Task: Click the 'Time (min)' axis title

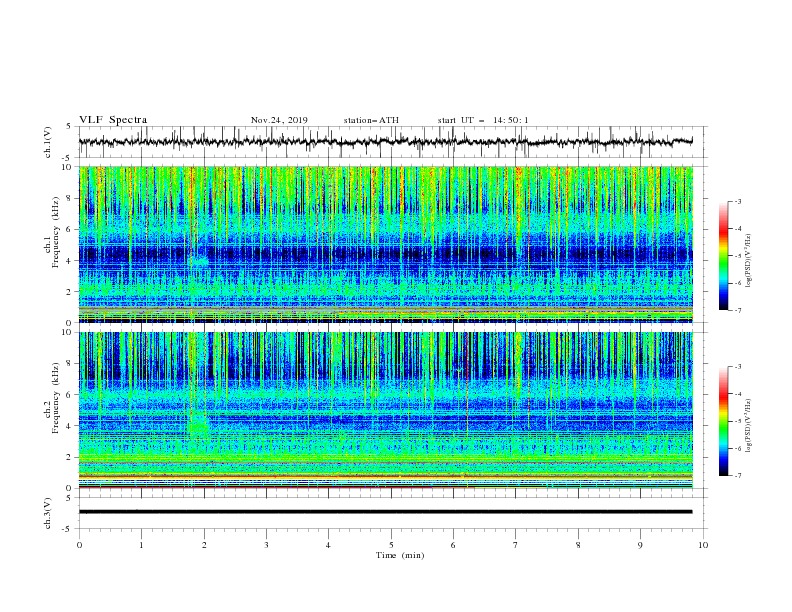Action: [400, 555]
